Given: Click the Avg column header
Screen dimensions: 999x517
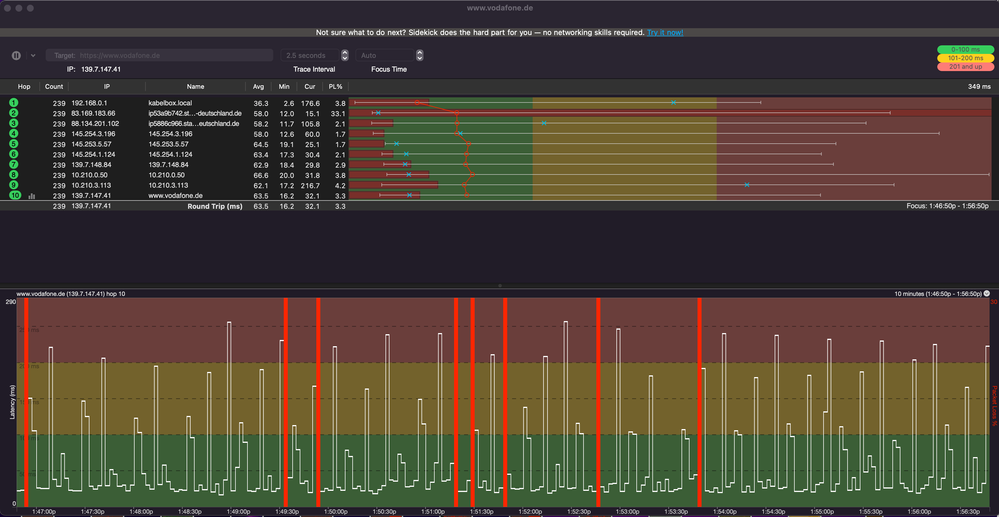Looking at the screenshot, I should pos(258,86).
